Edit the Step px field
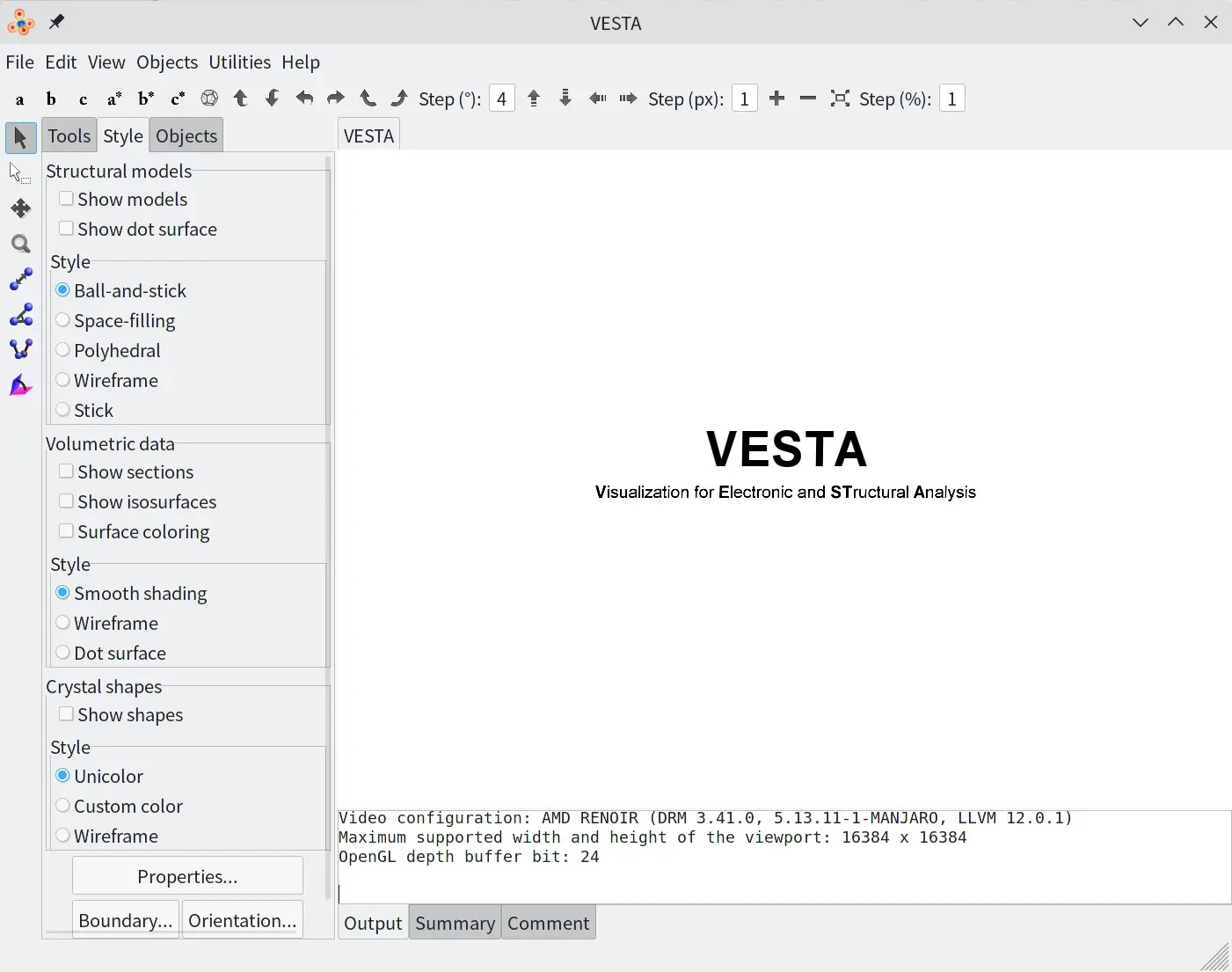This screenshot has height=972, width=1232. tap(744, 99)
